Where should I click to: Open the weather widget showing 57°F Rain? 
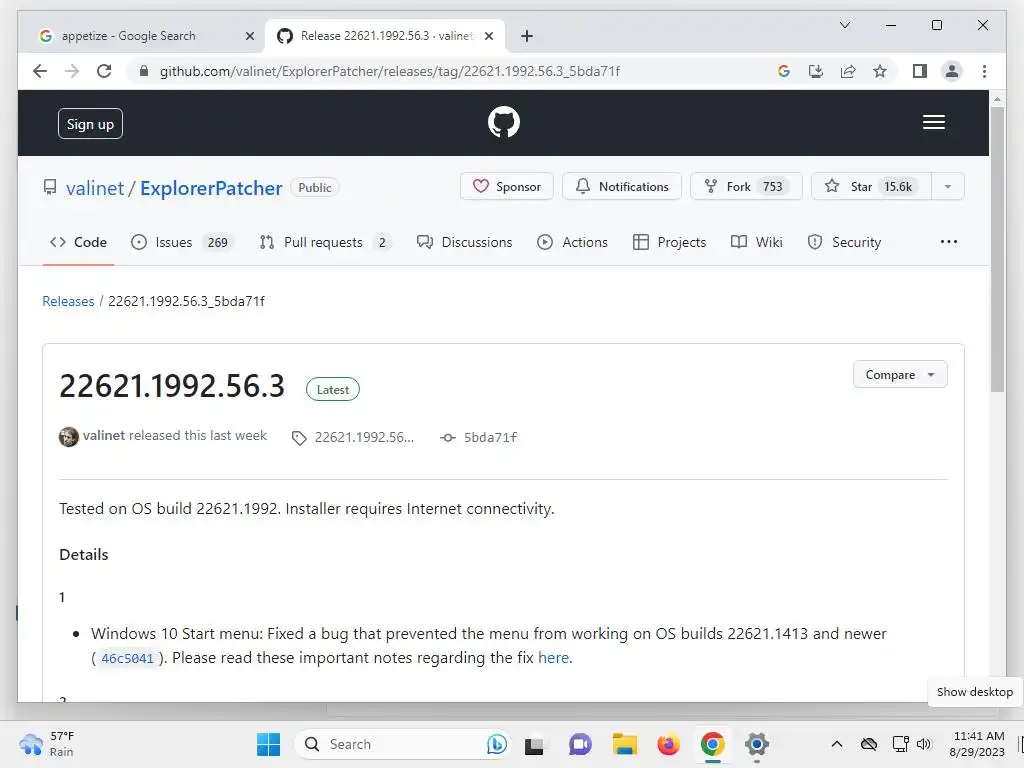click(x=47, y=744)
